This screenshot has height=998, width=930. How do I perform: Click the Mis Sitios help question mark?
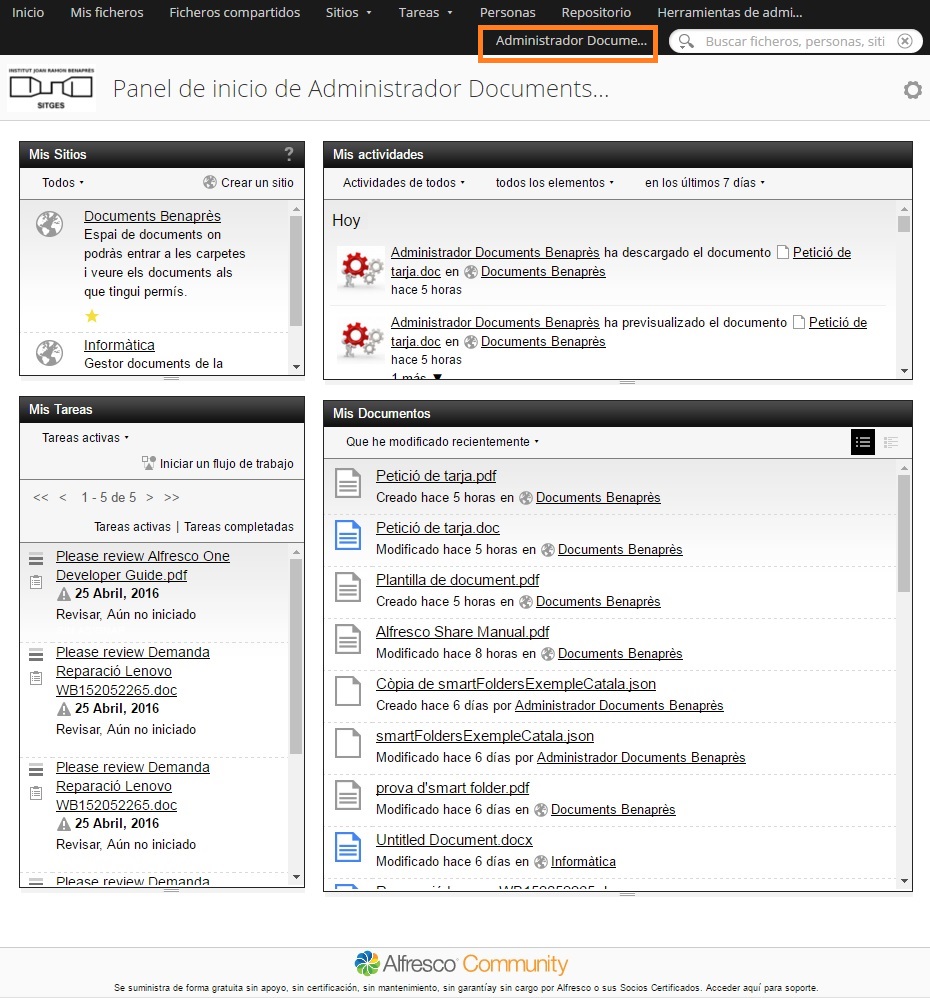(x=288, y=154)
